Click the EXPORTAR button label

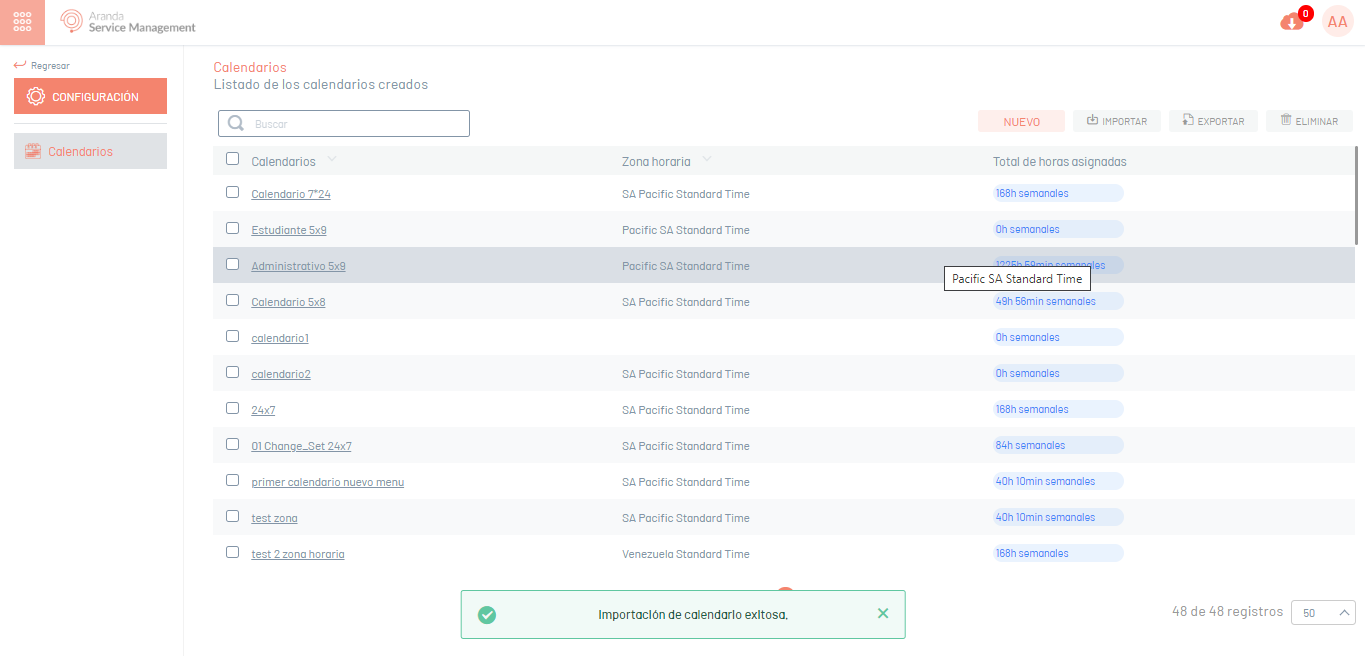pyautogui.click(x=1221, y=122)
